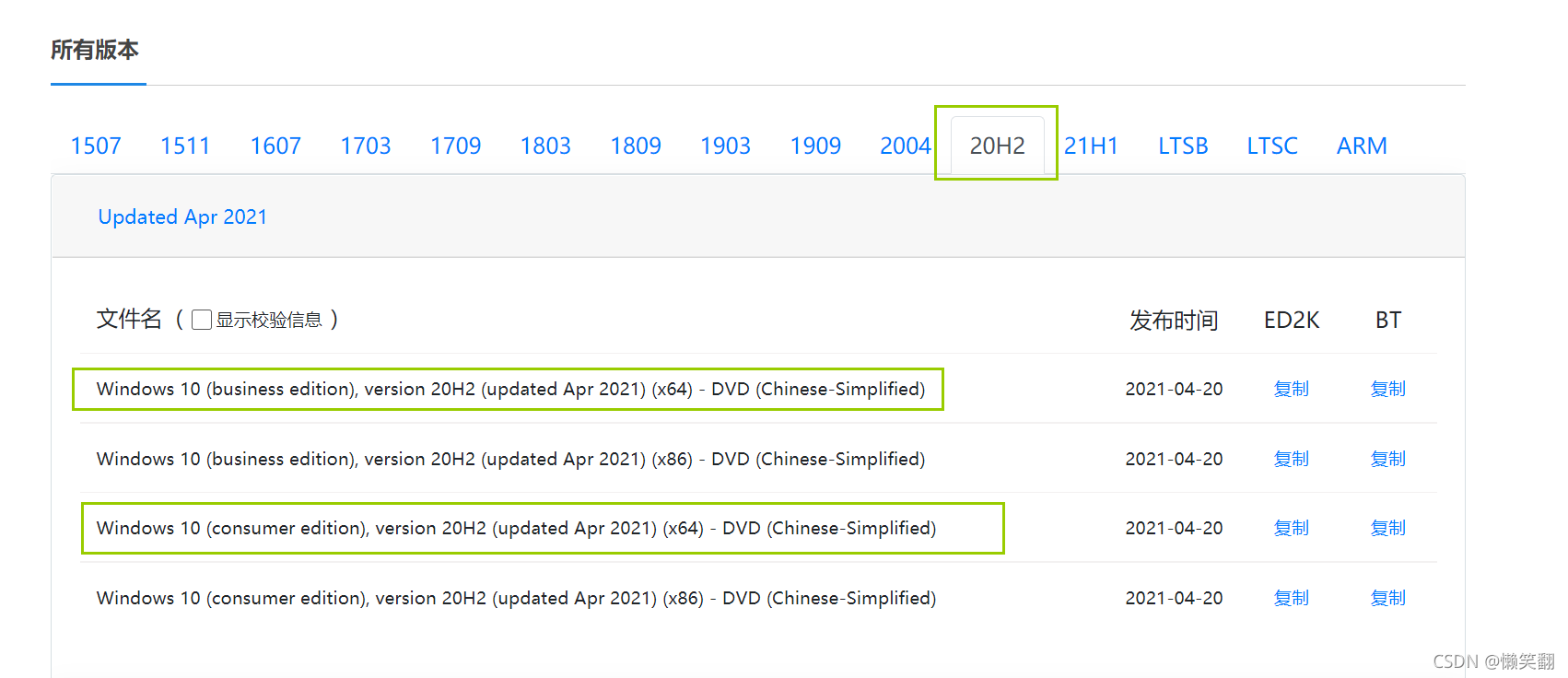Switch to the 1803 version tab
This screenshot has height=678, width=1568.
pos(545,146)
